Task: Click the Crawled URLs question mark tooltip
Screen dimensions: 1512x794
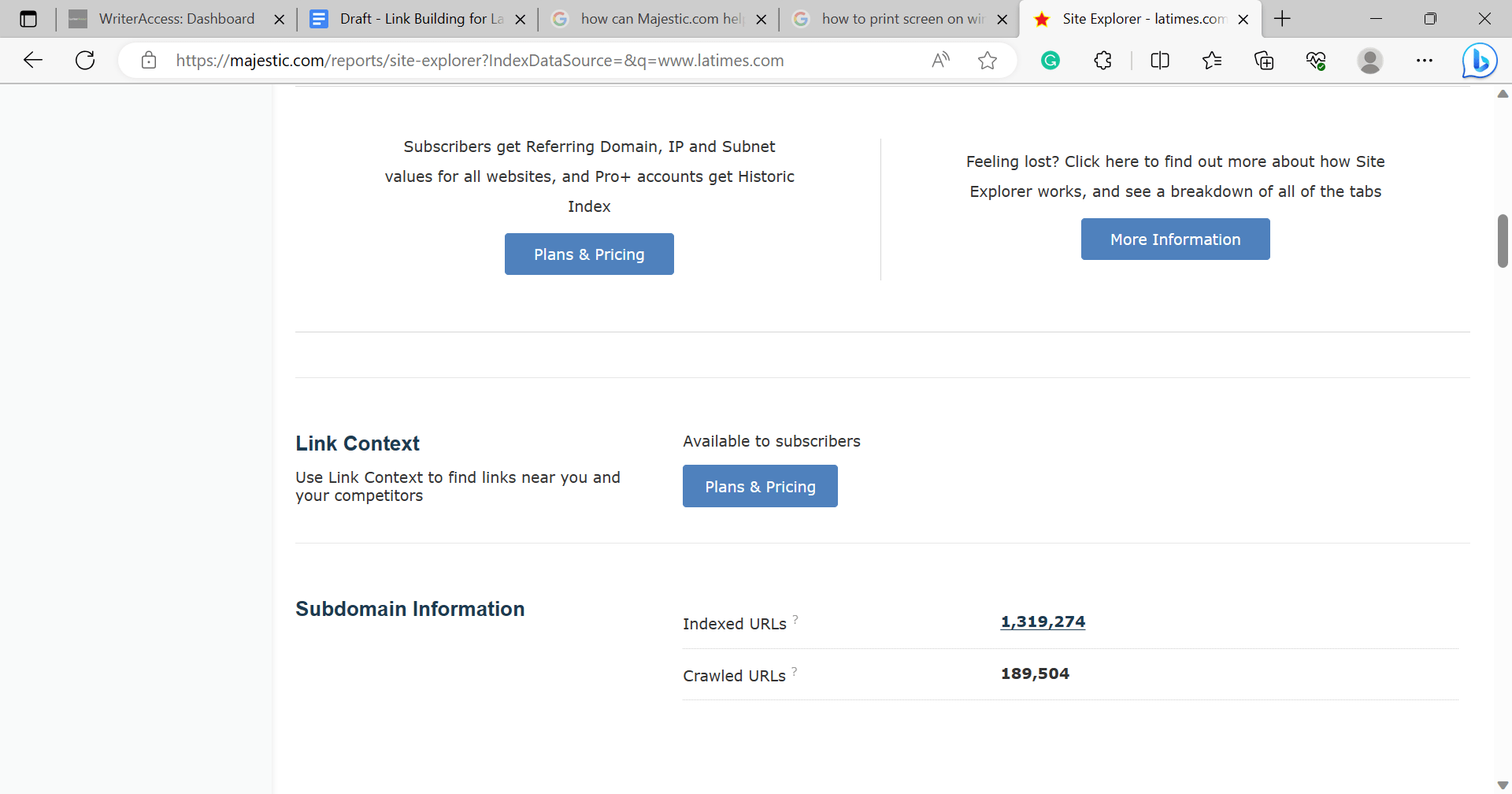Action: tap(795, 670)
